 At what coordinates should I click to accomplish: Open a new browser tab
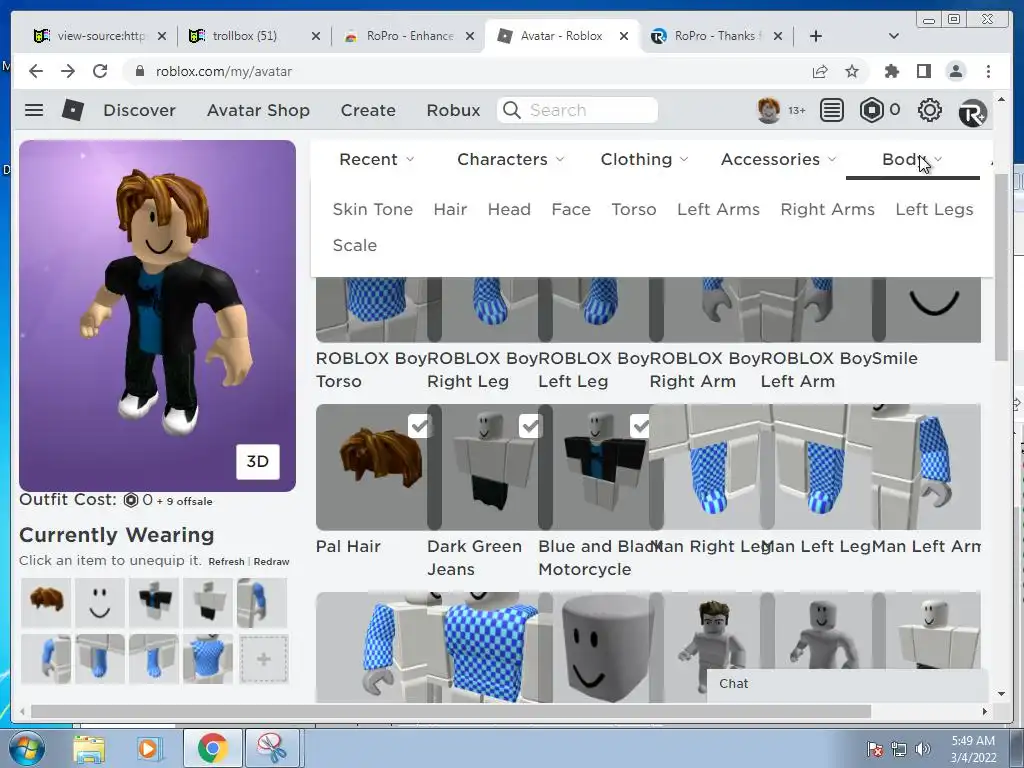816,36
